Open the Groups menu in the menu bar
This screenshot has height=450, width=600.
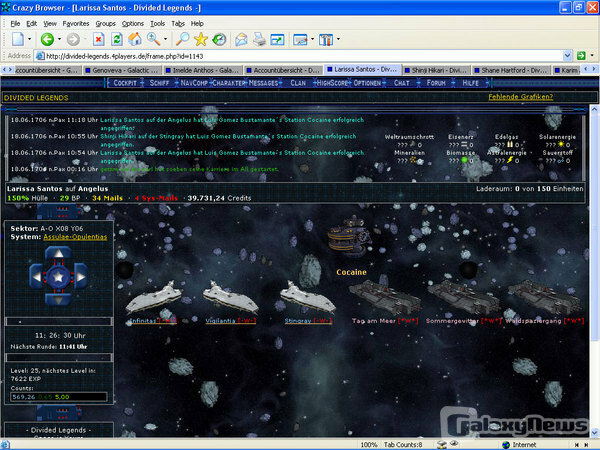pos(105,22)
